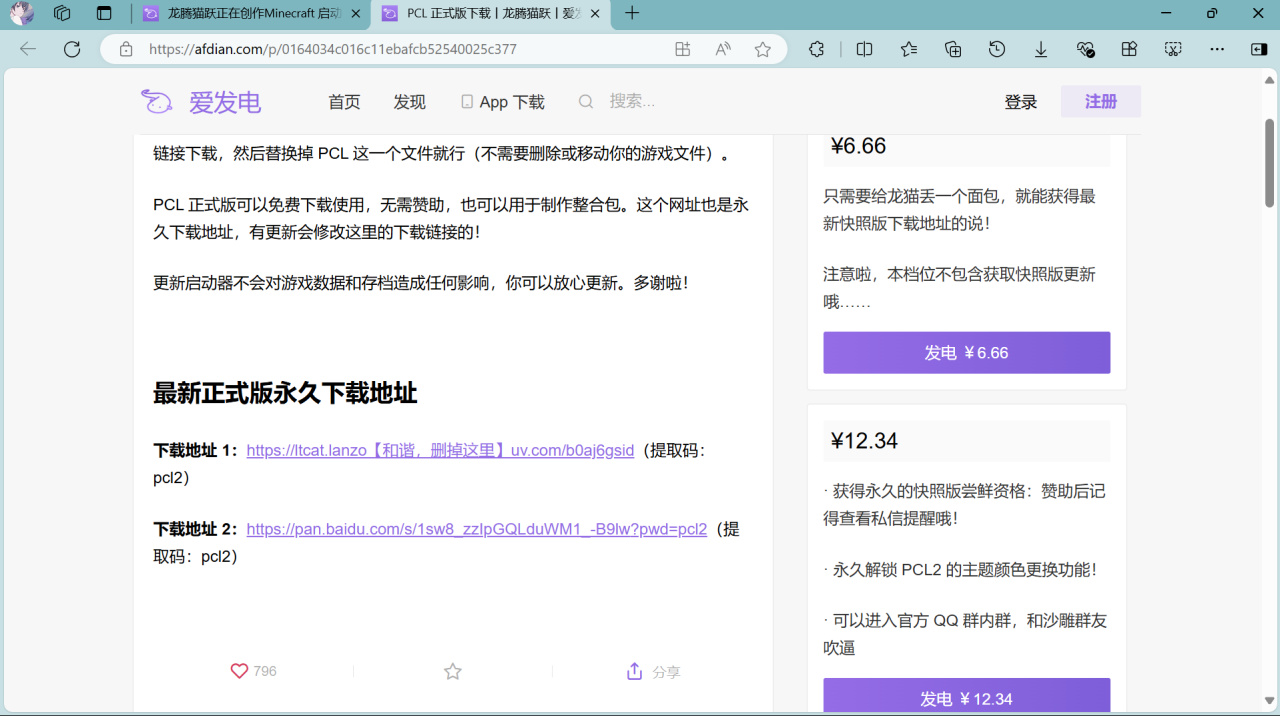Click the search magnifier icon

pyautogui.click(x=586, y=101)
